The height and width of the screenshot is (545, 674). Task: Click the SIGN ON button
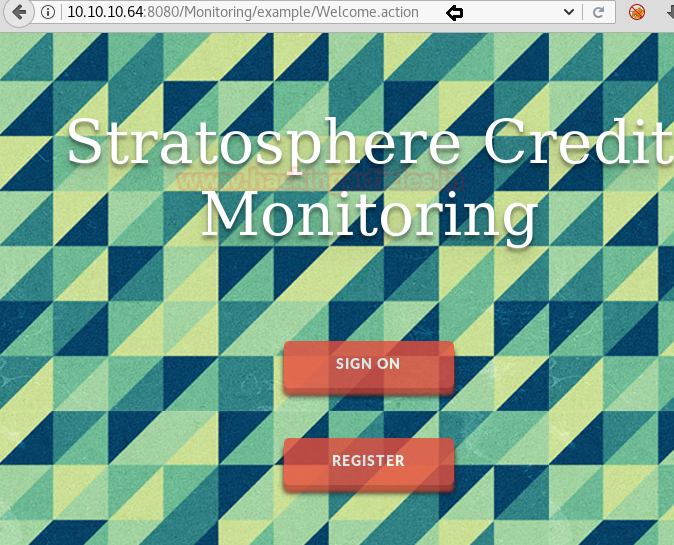coord(368,367)
